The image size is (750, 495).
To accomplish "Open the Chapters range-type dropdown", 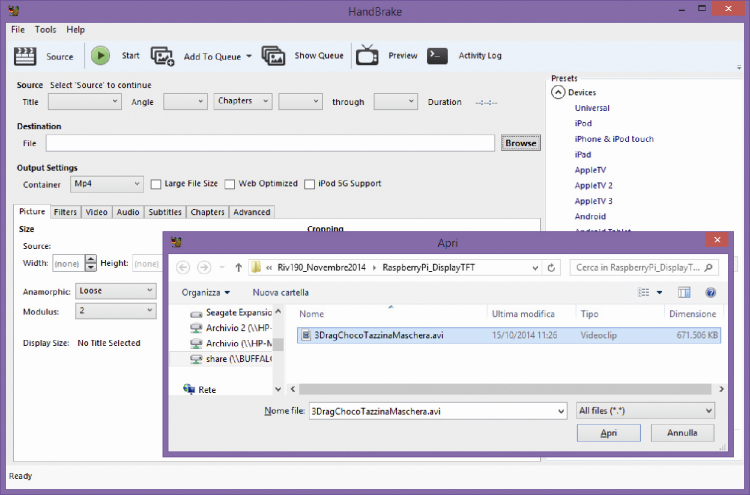I will click(243, 101).
